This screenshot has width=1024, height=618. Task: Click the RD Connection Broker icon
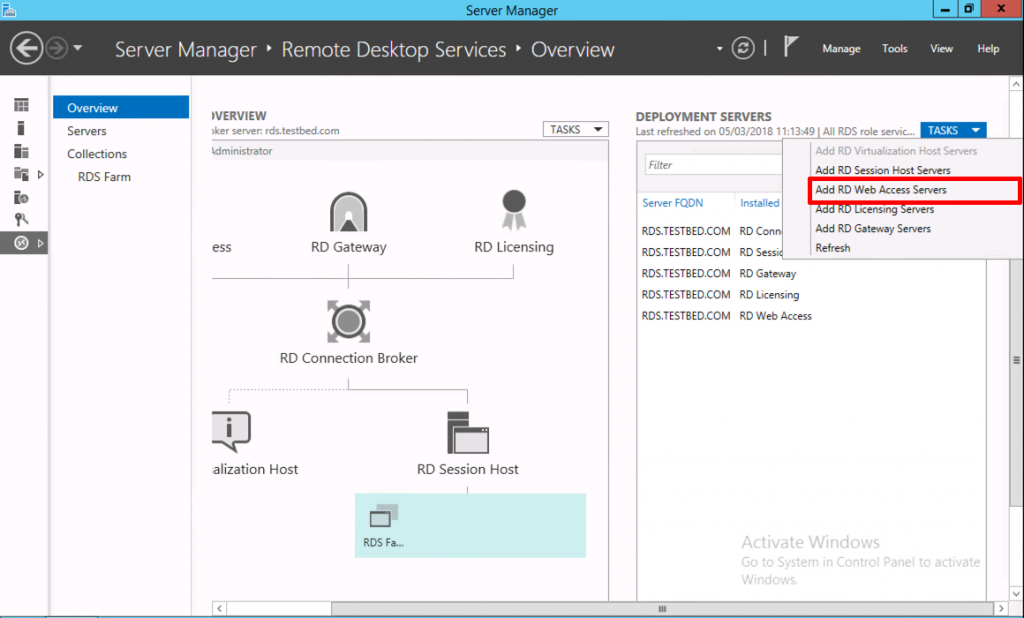[348, 322]
